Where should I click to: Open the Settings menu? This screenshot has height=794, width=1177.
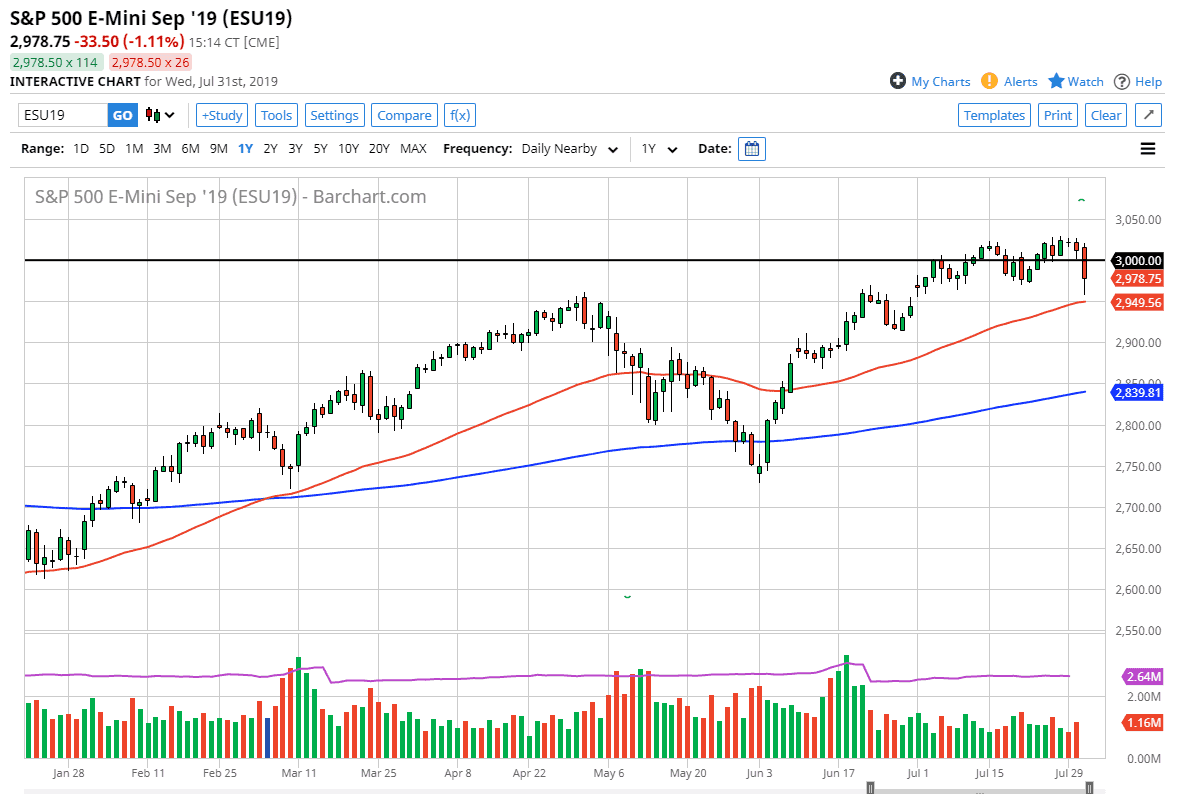click(335, 115)
